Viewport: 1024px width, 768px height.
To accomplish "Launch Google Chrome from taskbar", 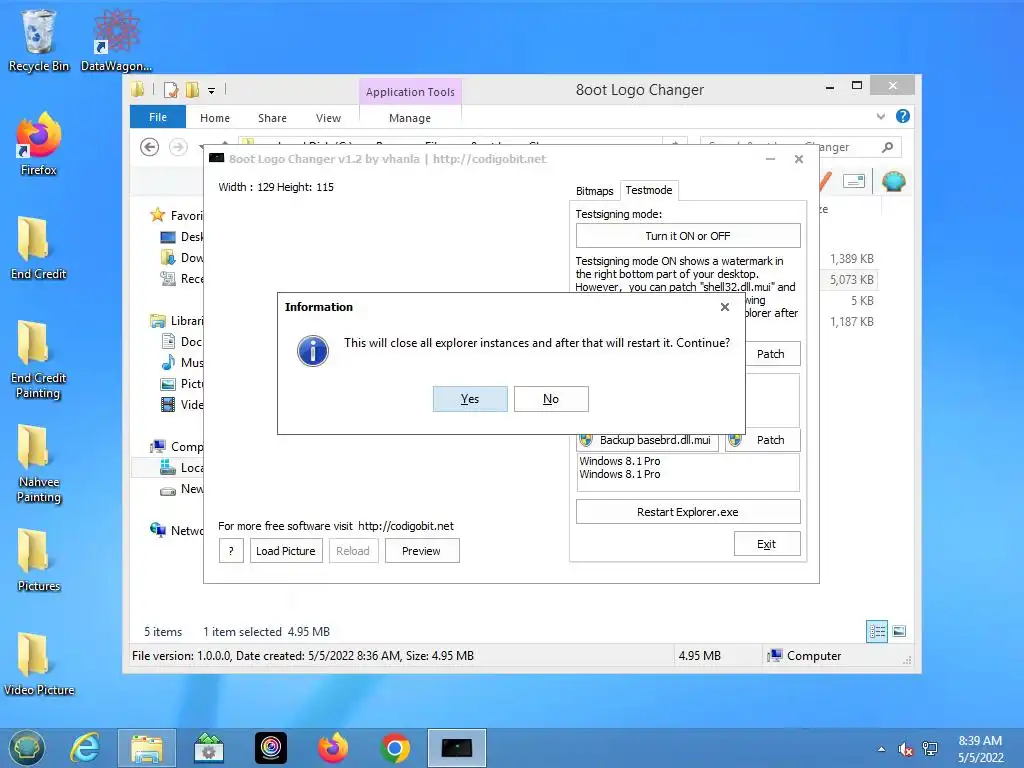I will [394, 748].
